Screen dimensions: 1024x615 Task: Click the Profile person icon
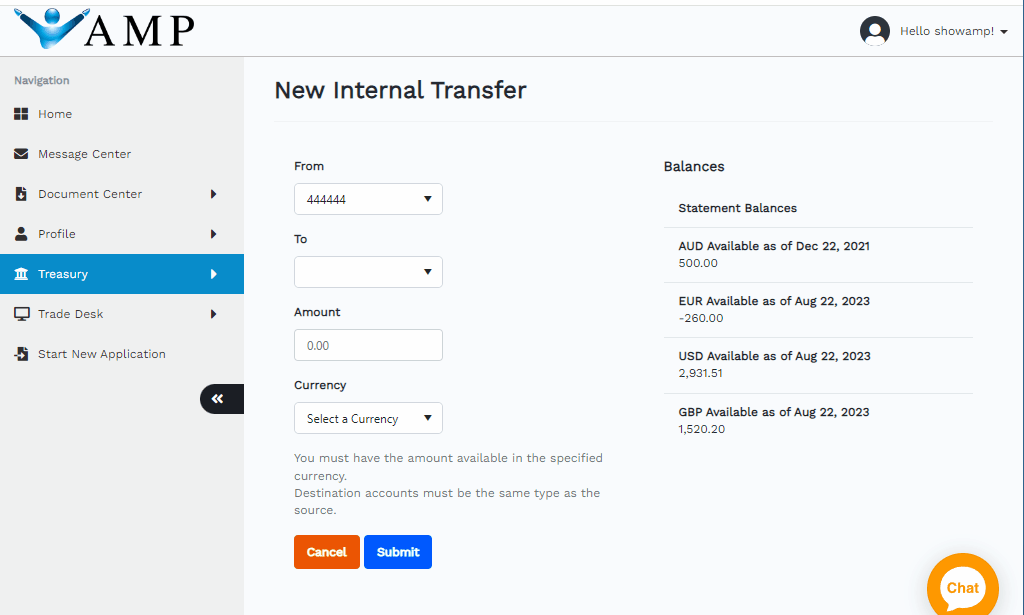21,234
